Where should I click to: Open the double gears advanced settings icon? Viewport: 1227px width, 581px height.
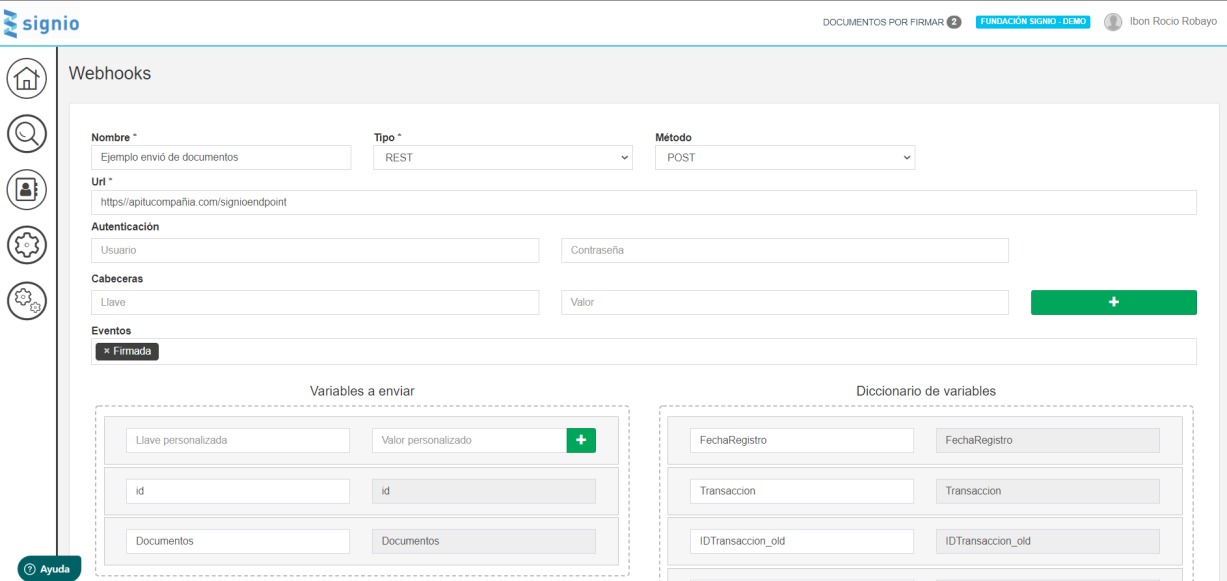coord(27,300)
